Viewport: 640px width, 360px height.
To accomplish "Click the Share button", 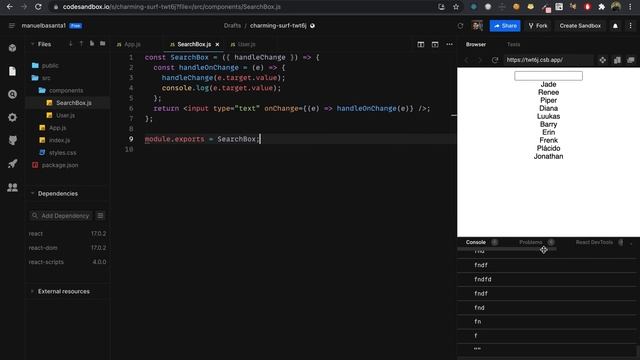I will (x=505, y=26).
